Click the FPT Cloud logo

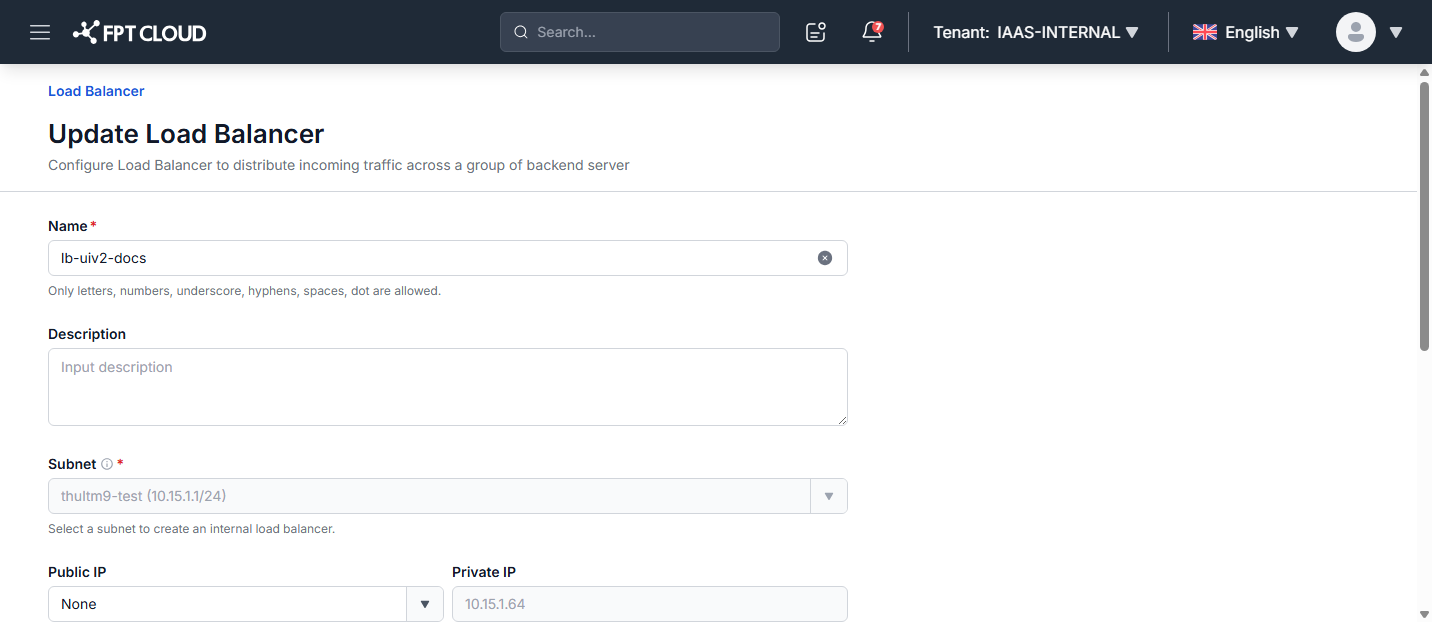(x=140, y=32)
